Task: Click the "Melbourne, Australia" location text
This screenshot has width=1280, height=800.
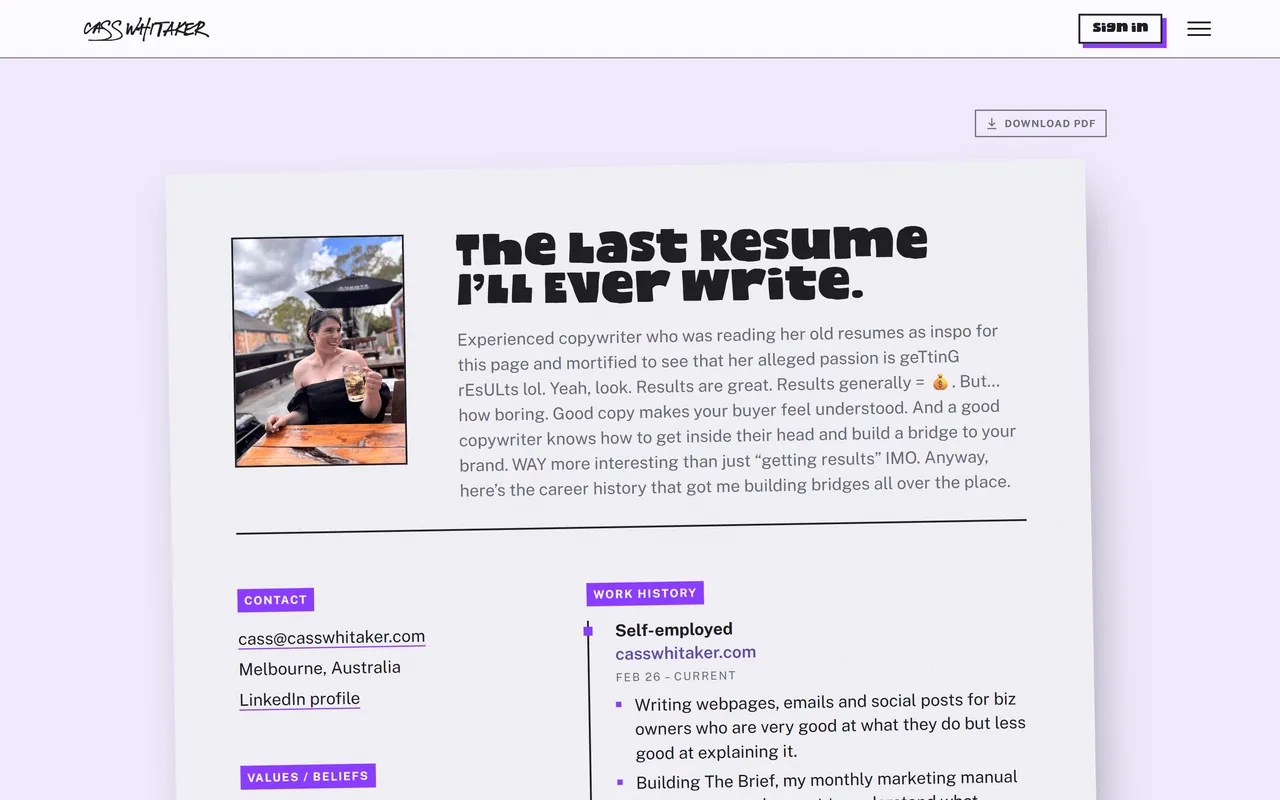Action: (319, 668)
